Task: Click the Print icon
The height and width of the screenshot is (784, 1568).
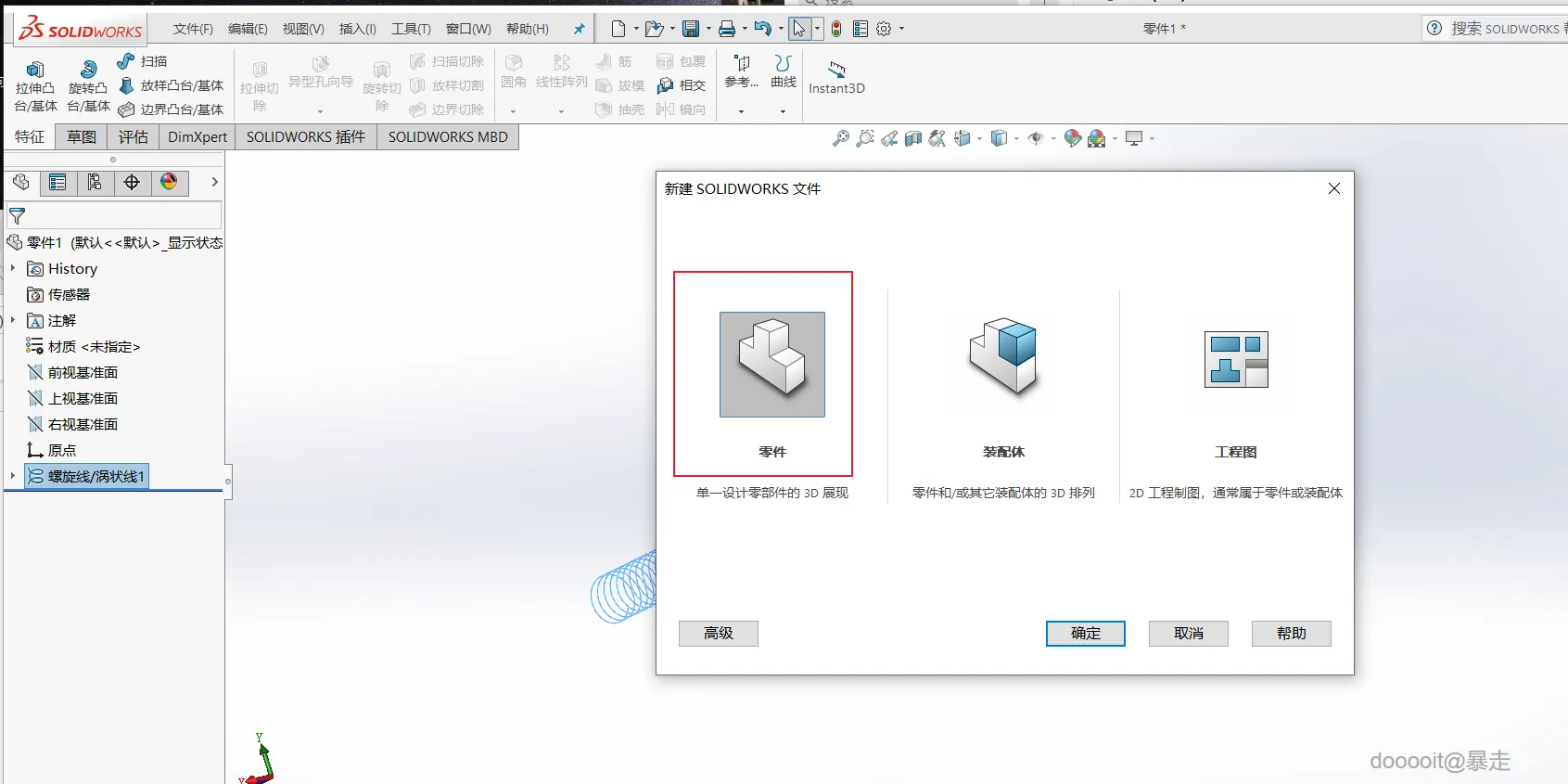Action: click(727, 29)
